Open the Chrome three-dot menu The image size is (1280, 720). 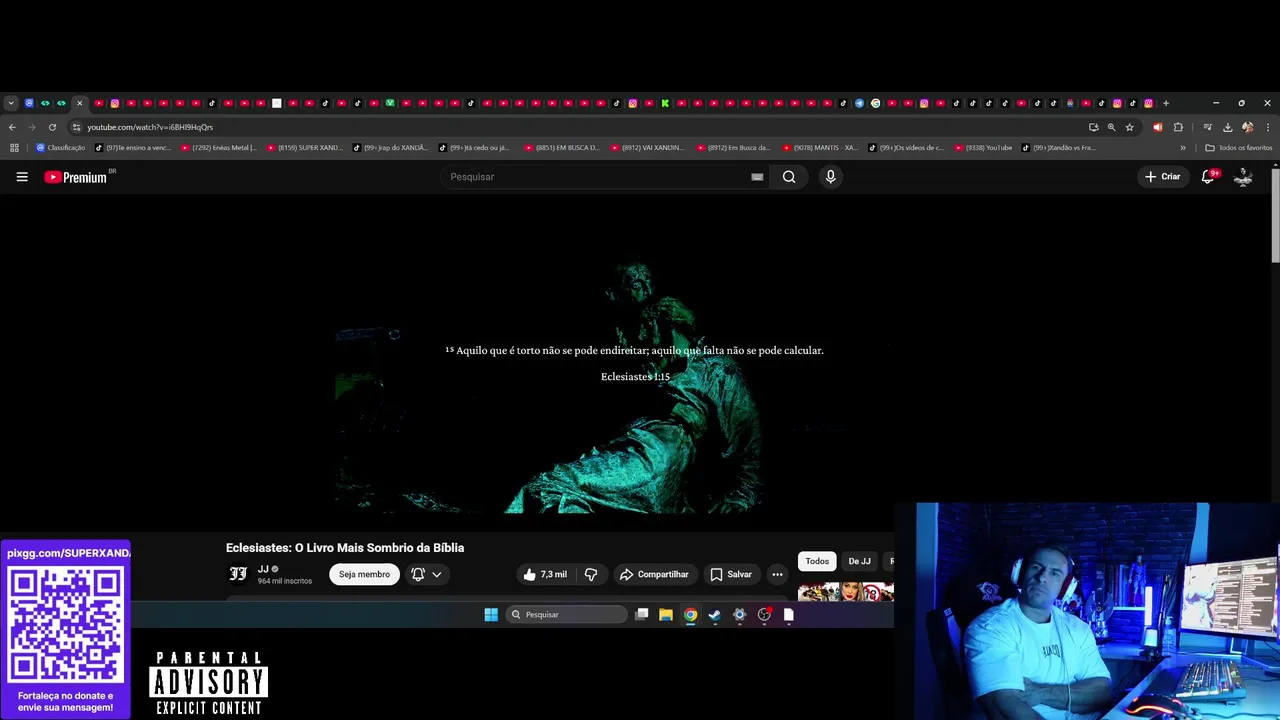pyautogui.click(x=1268, y=127)
